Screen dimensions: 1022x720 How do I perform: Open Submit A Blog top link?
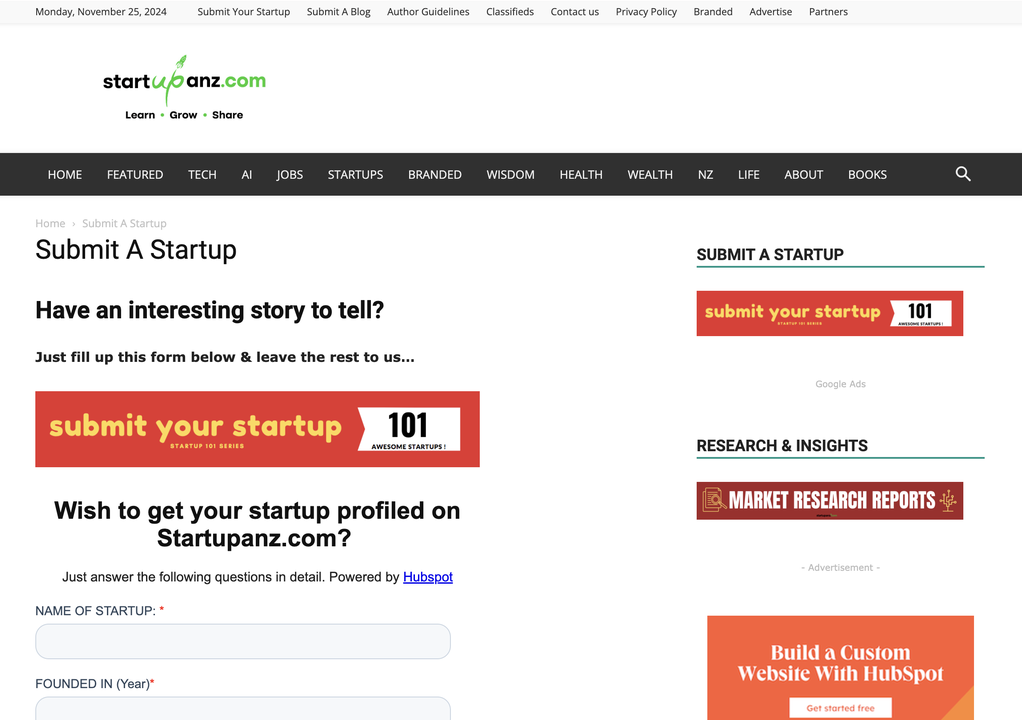pos(338,12)
